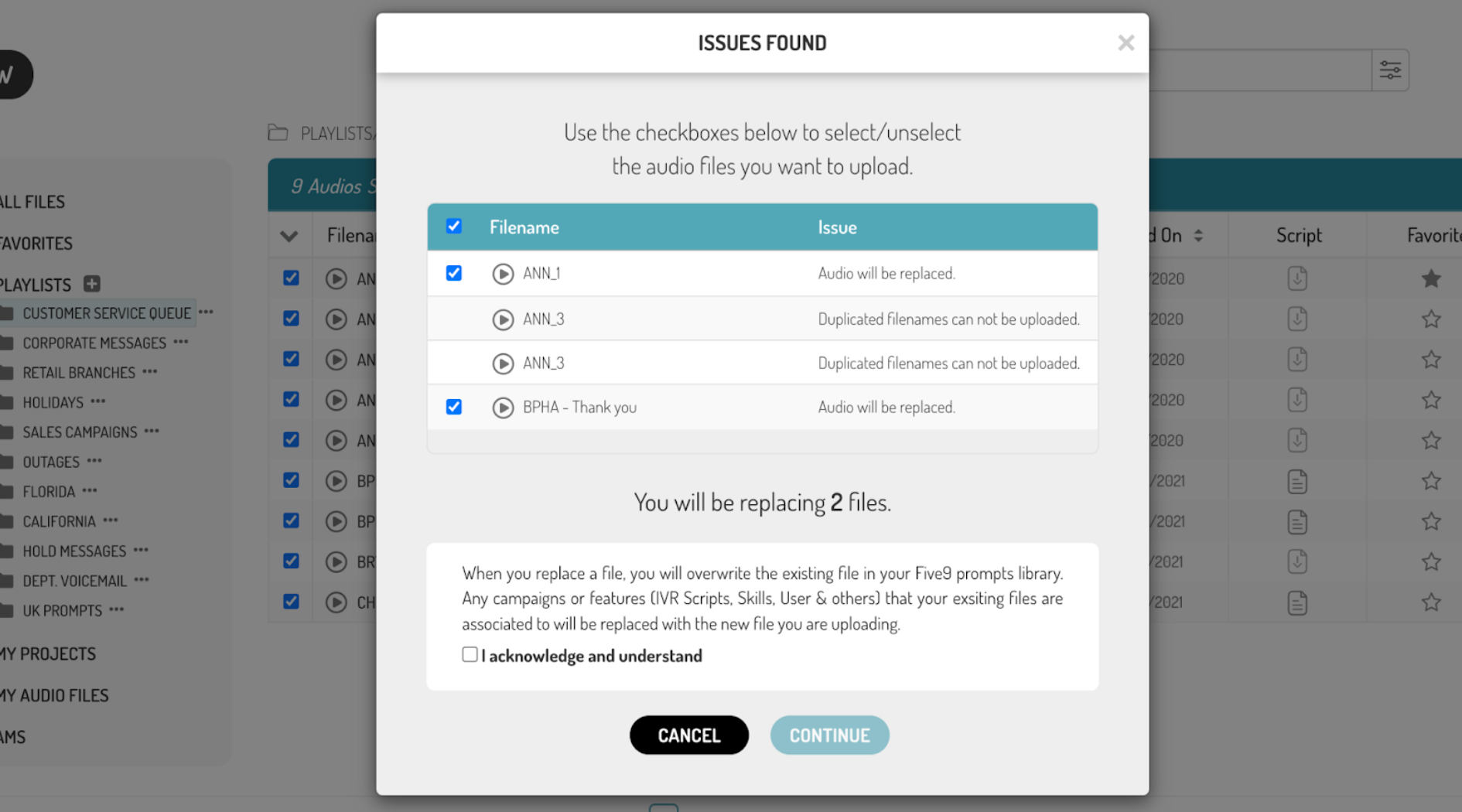Play the ANN_1 audio preview

click(x=503, y=274)
